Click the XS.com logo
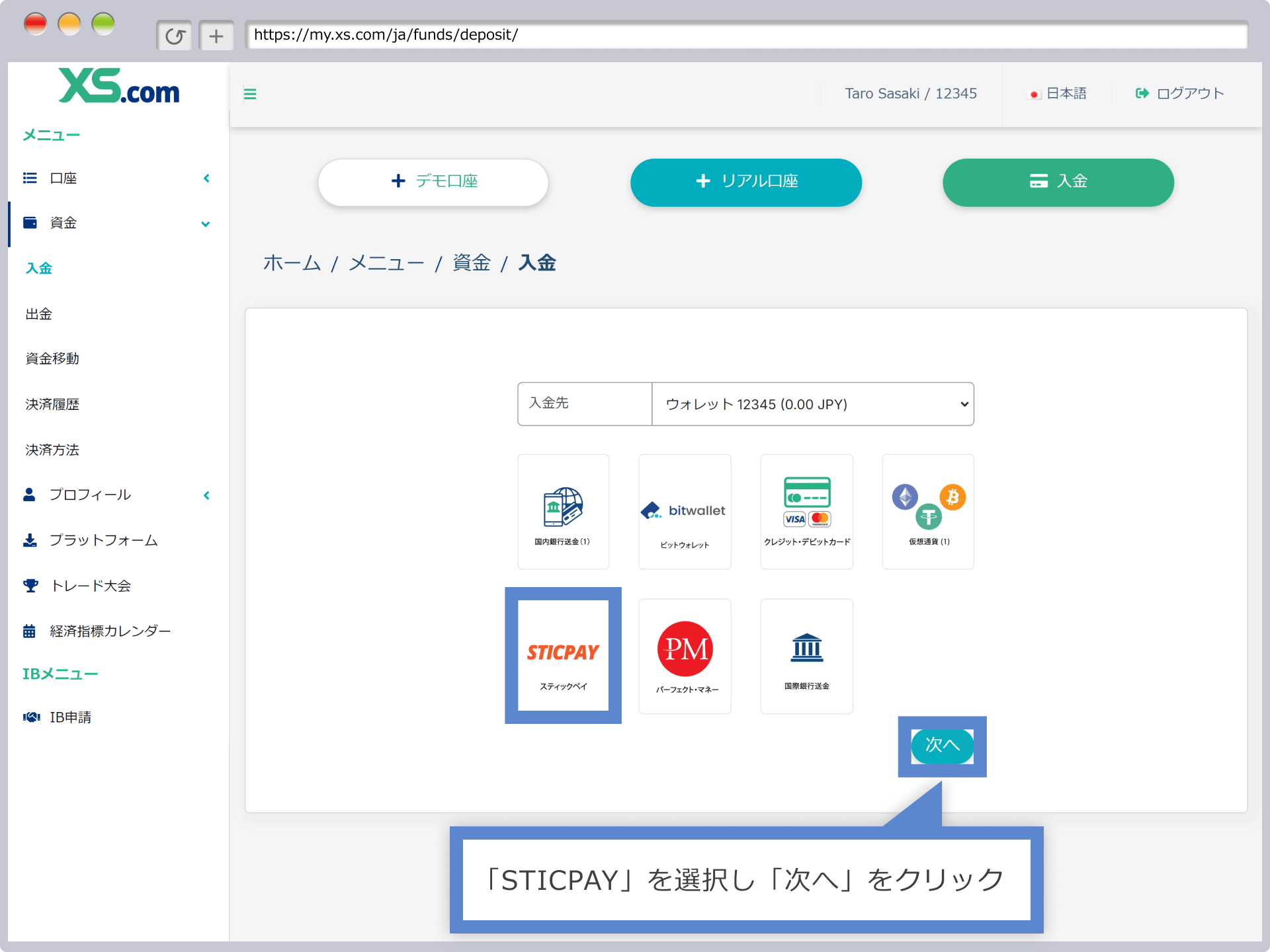The width and height of the screenshot is (1270, 952). 119,86
